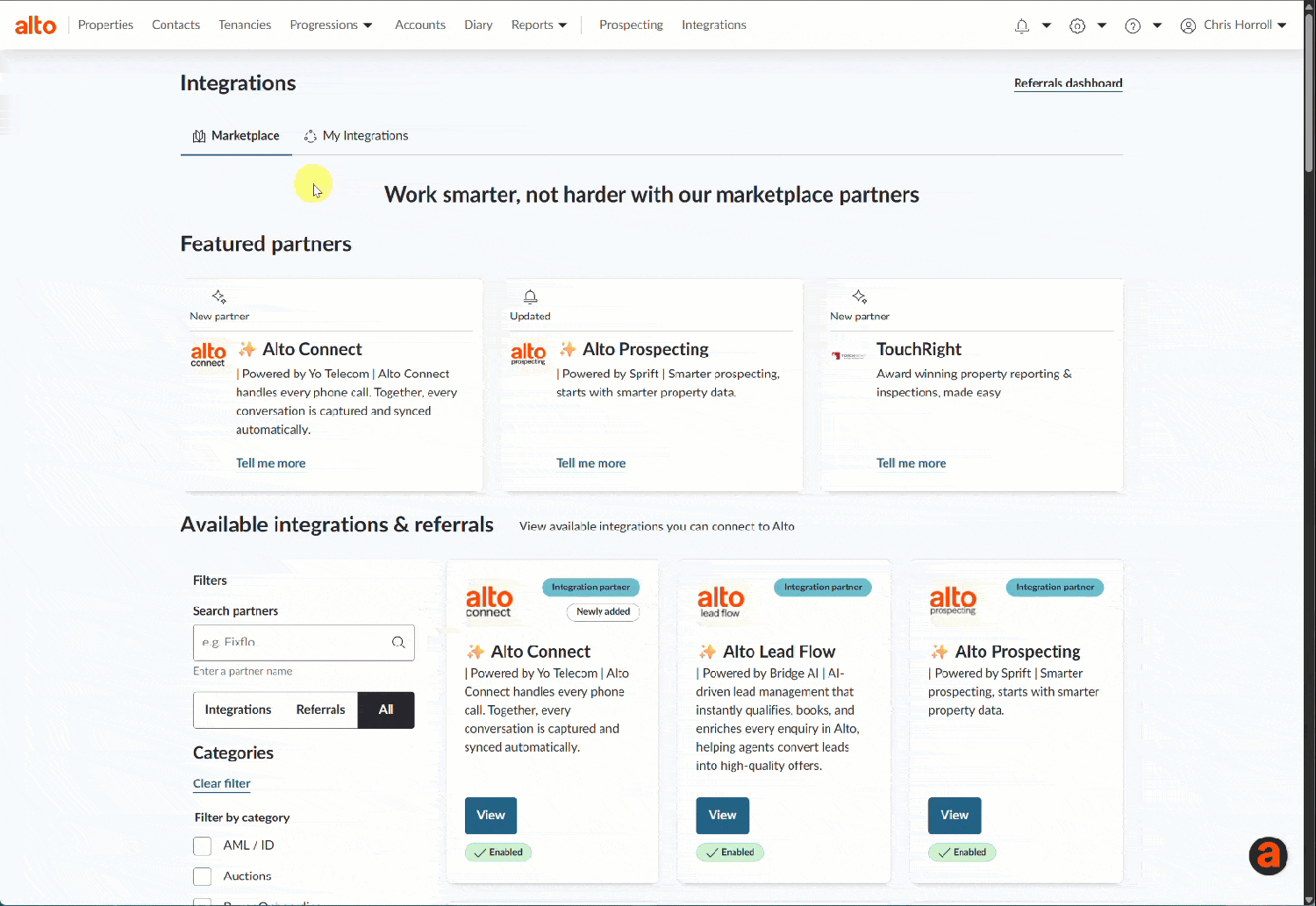Click the star icon beside featured Alto Connect title

coord(247,349)
